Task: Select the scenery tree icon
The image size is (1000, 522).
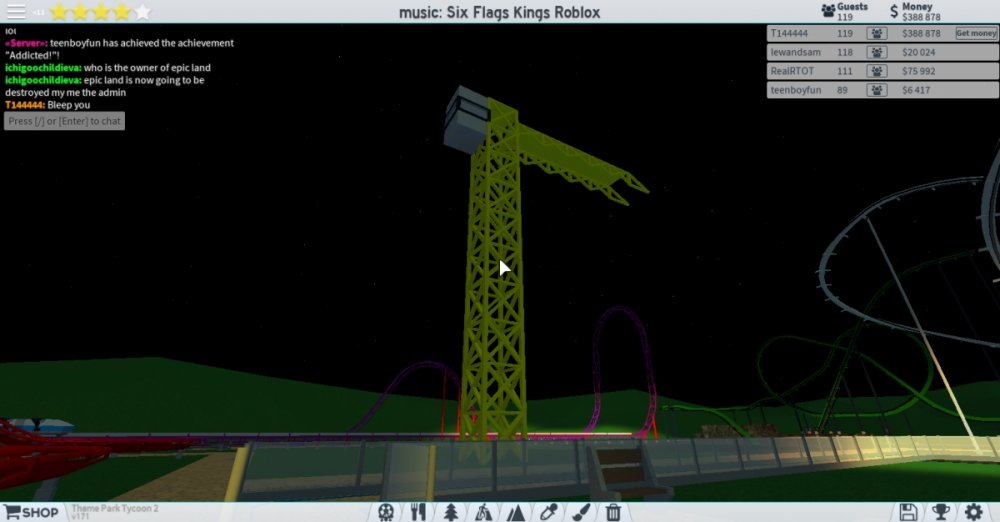Action: pos(451,512)
